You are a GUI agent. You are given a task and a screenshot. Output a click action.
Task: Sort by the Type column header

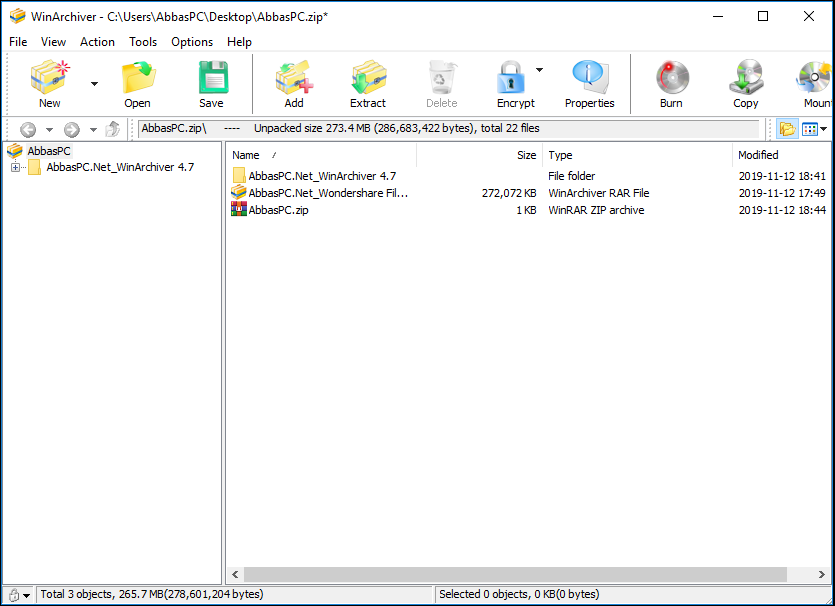637,155
